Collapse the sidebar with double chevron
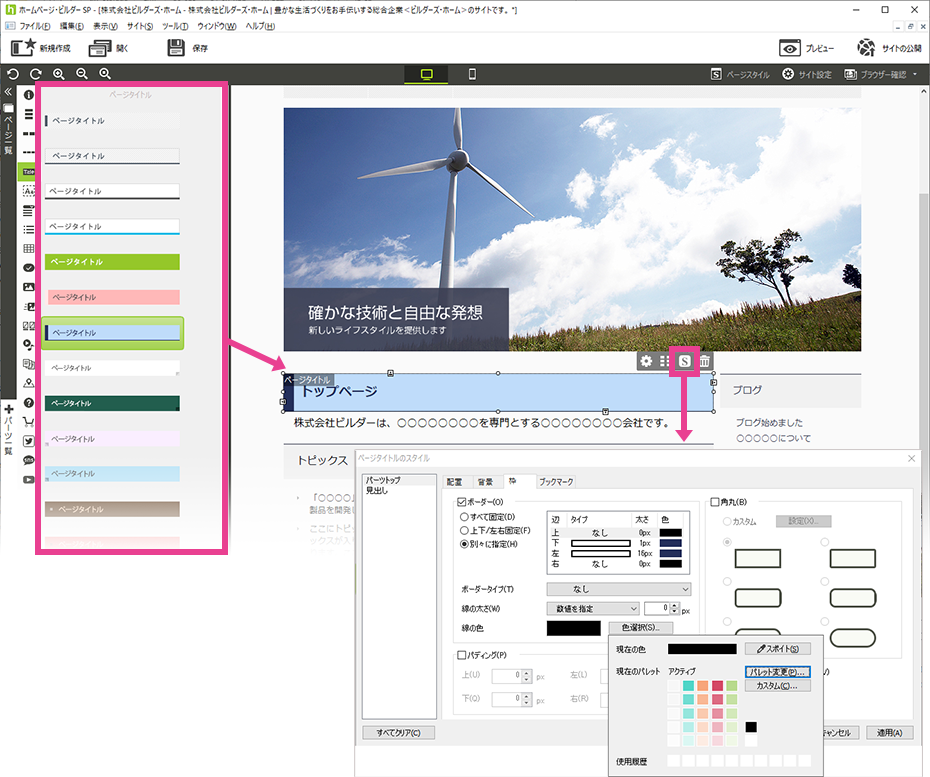 click(8, 92)
